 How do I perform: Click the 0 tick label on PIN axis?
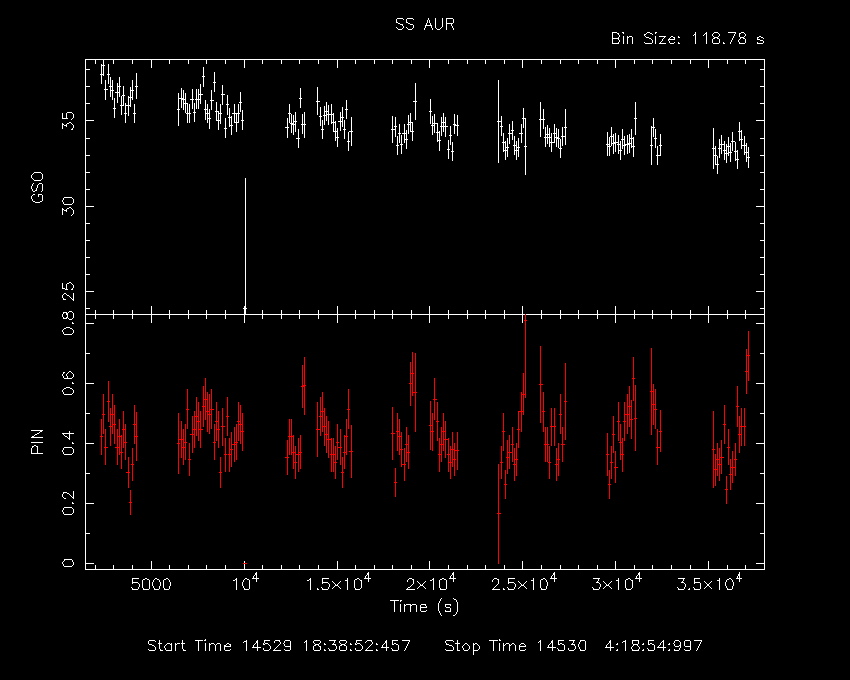(x=68, y=563)
